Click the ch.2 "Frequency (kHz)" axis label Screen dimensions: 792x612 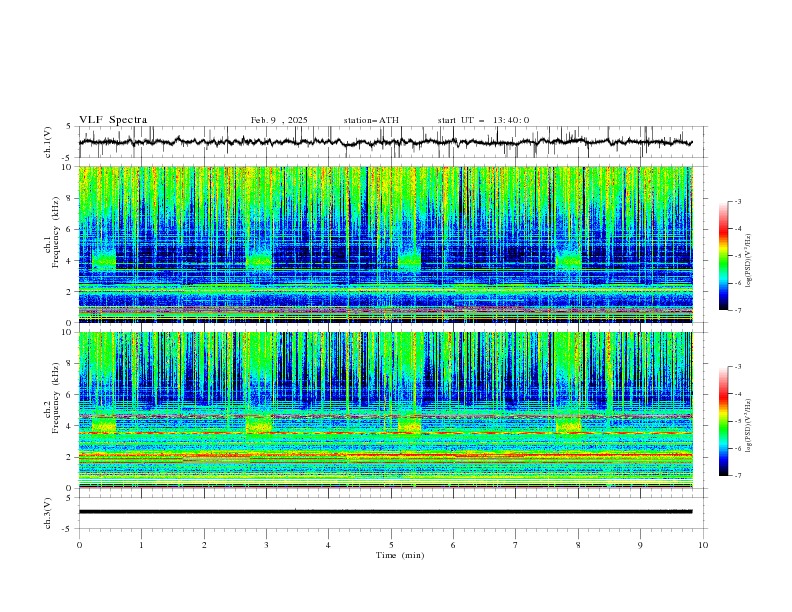coord(55,398)
